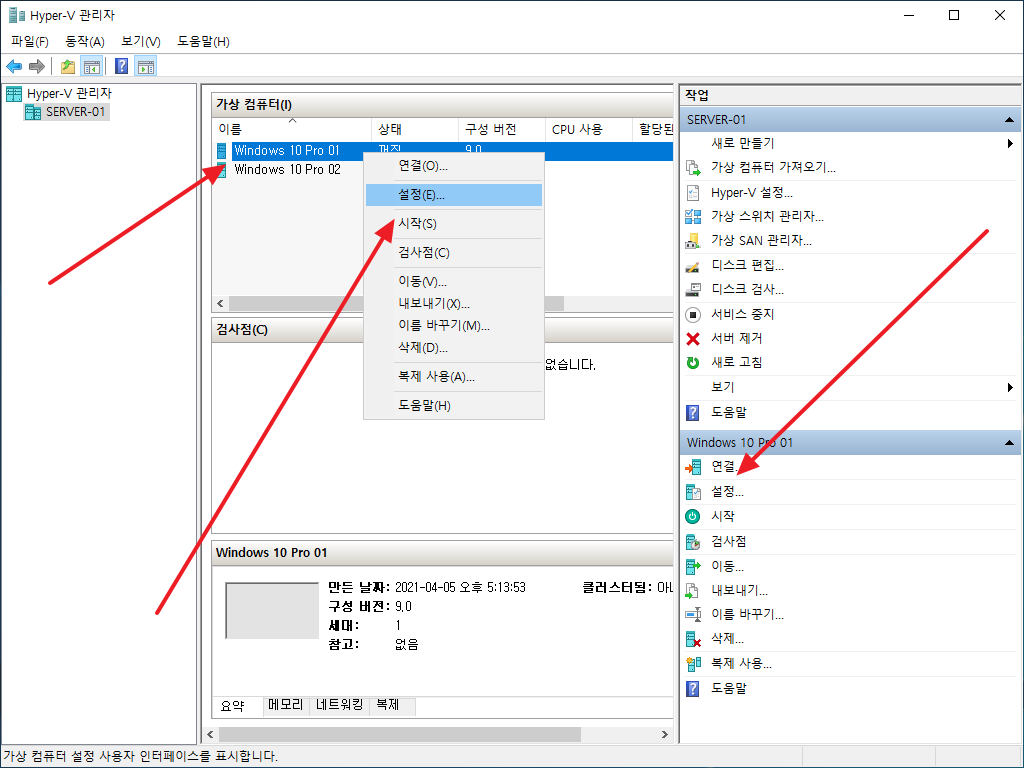The height and width of the screenshot is (768, 1024).
Task: Click the Up one level folder icon
Action: point(67,66)
